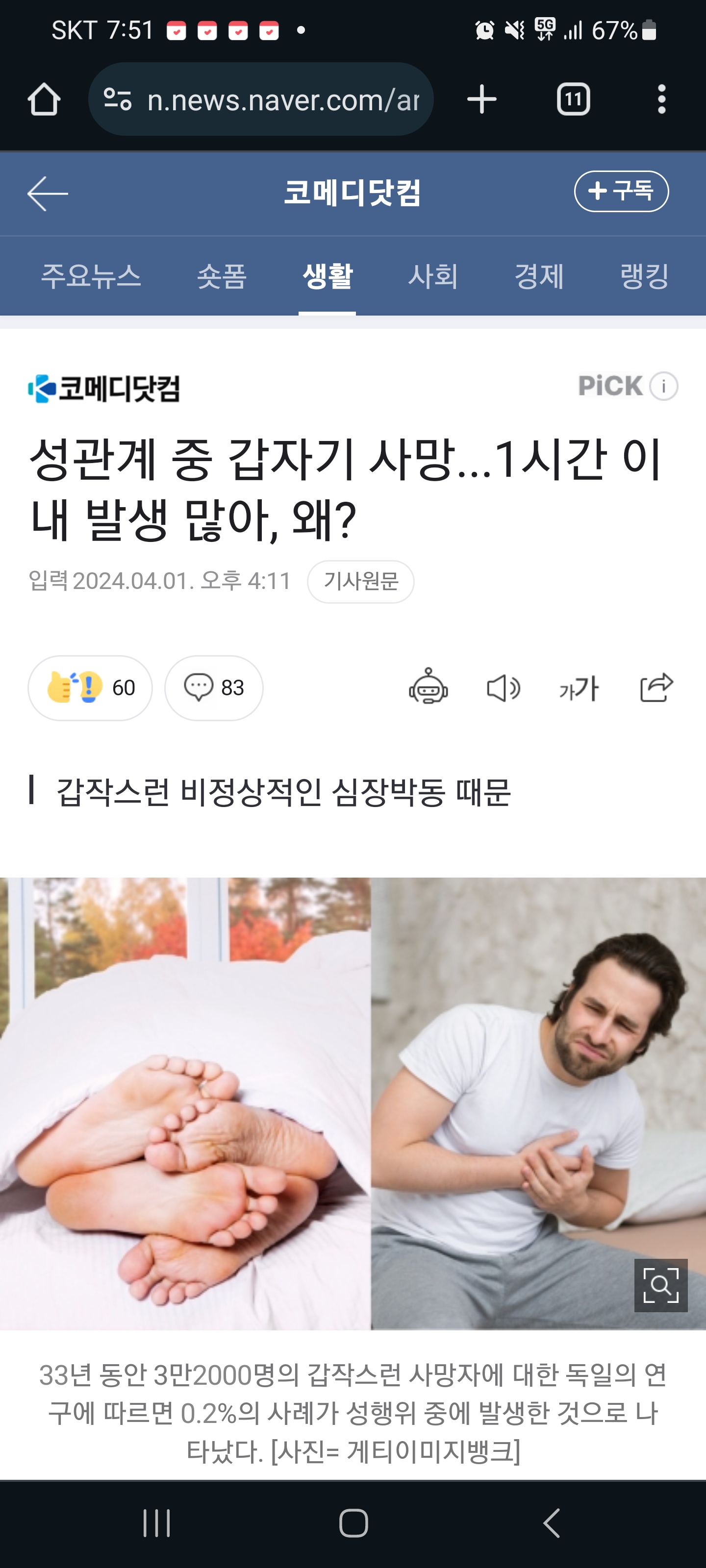Screen dimensions: 706x1568
Task: Tap the browser home icon
Action: (x=44, y=99)
